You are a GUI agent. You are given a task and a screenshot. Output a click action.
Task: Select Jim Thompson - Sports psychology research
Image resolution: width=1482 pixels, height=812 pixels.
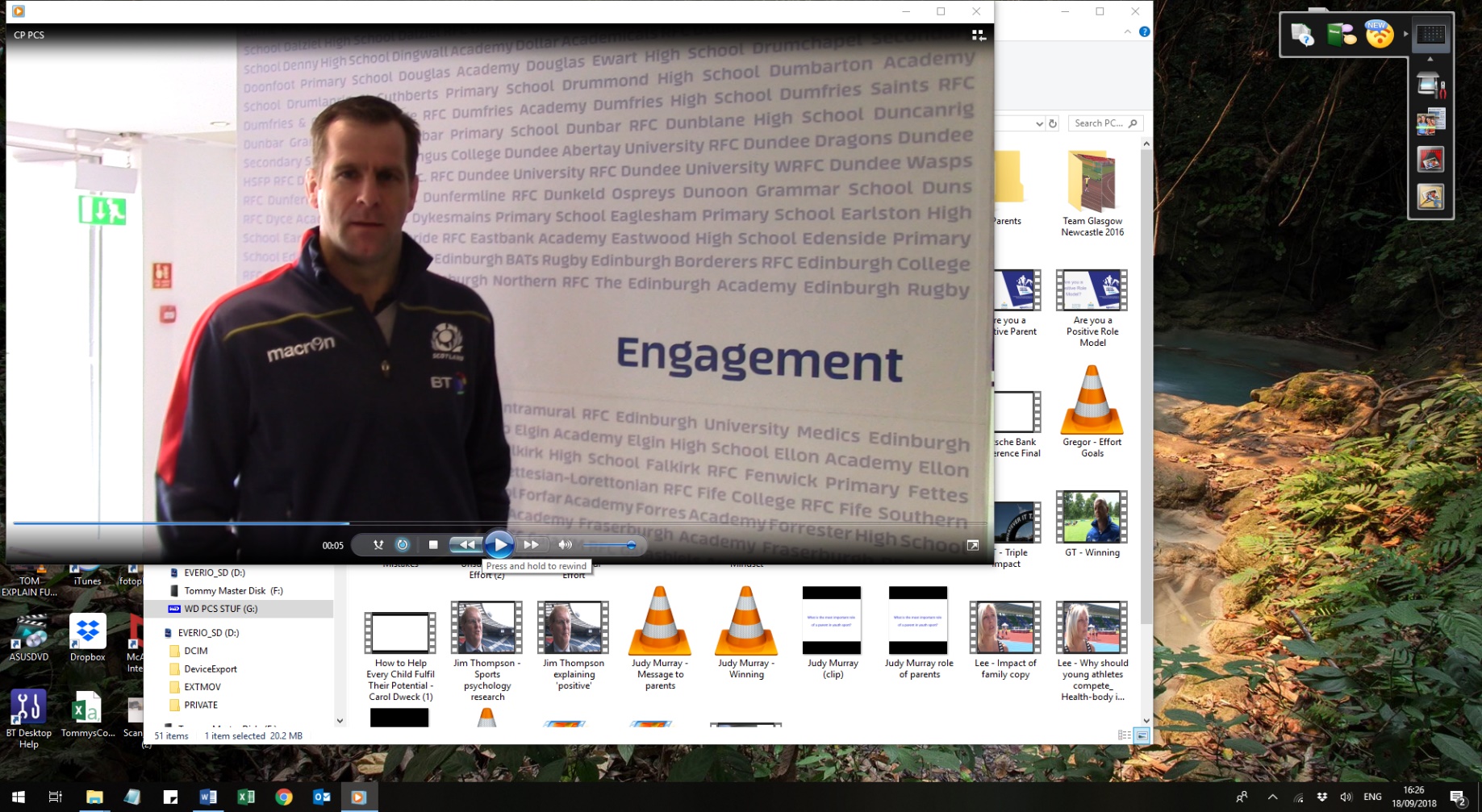pyautogui.click(x=486, y=652)
